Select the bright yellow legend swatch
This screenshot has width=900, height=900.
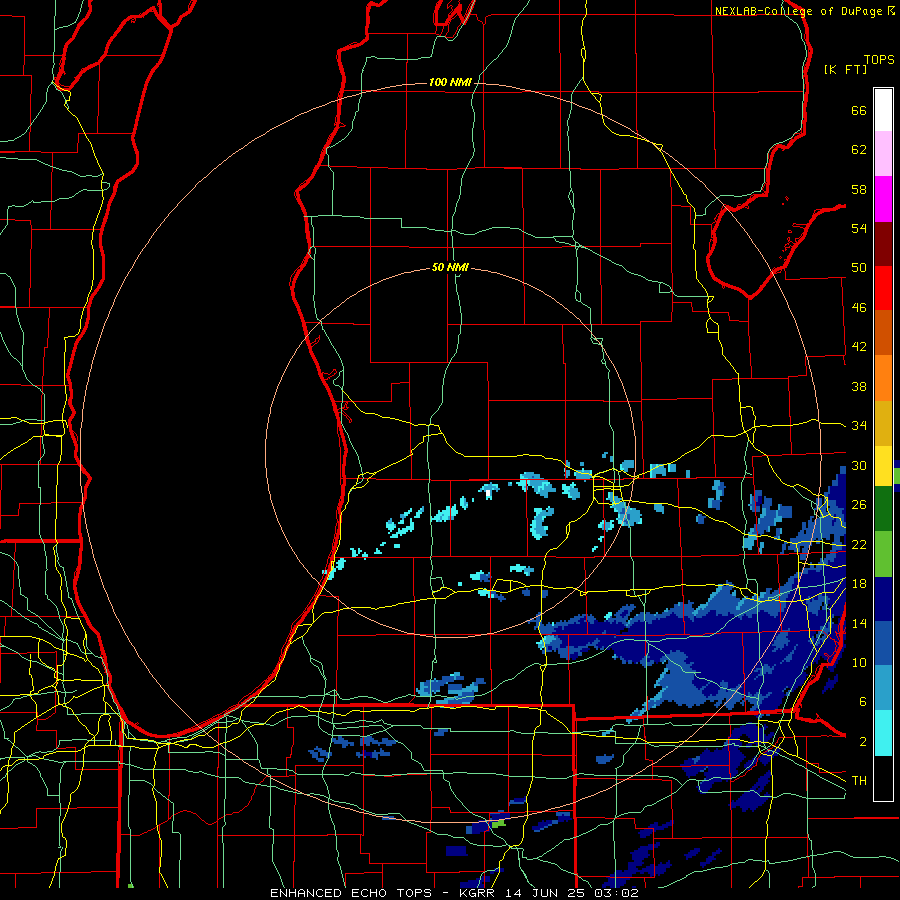(x=883, y=466)
